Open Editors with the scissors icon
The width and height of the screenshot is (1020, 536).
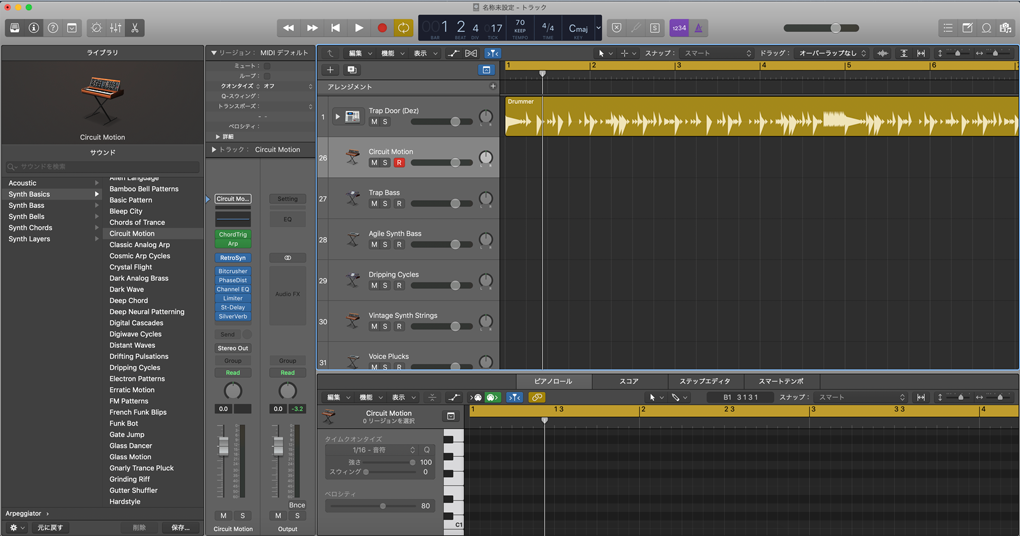pos(135,28)
